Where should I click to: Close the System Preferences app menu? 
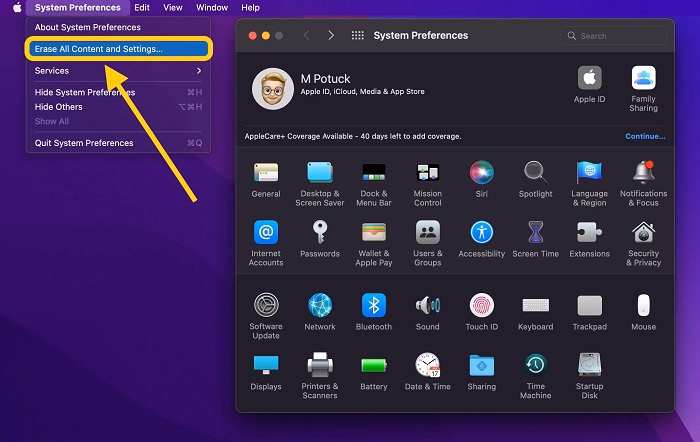pyautogui.click(x=78, y=8)
